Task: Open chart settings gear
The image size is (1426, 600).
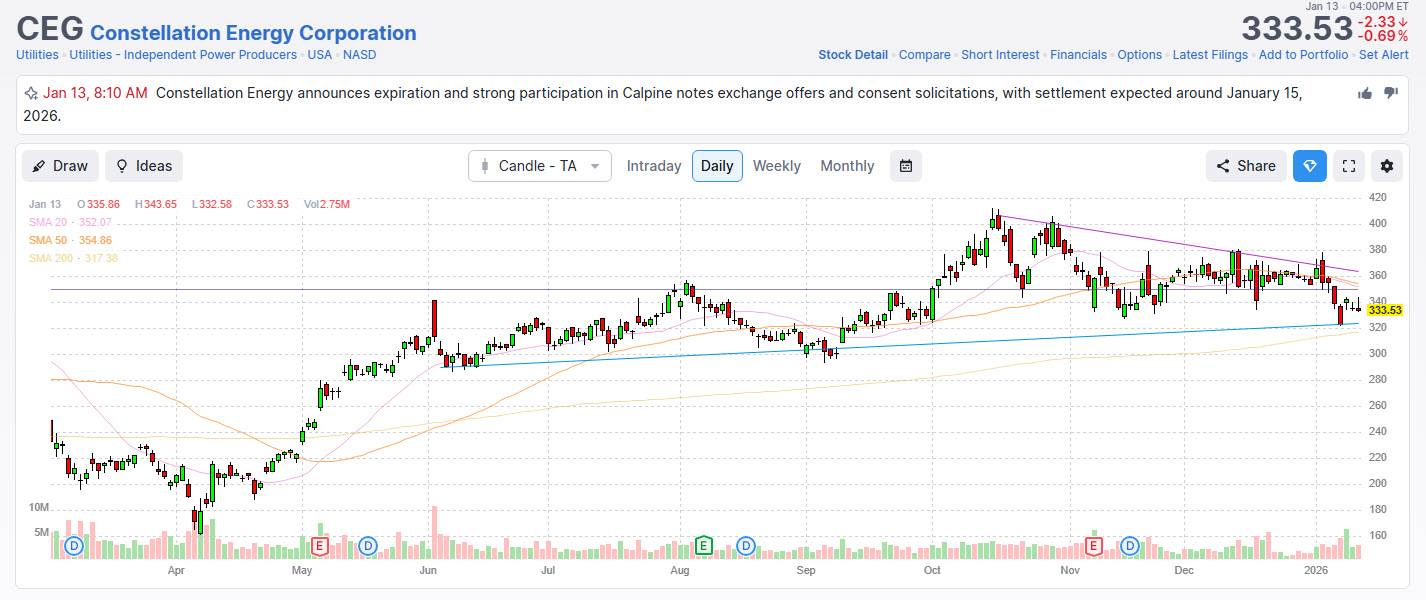Action: click(x=1387, y=166)
